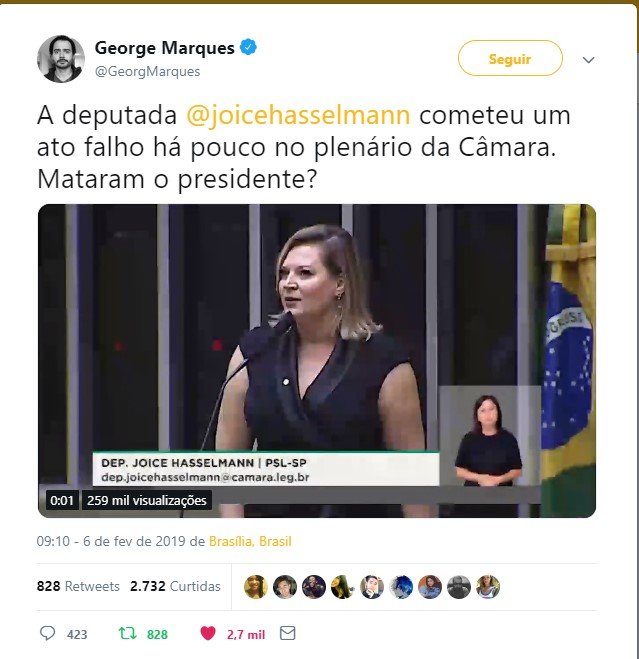Screen dimensions: 639x659
Task: Click the 09:10 tweet timestamp
Action: point(53,541)
